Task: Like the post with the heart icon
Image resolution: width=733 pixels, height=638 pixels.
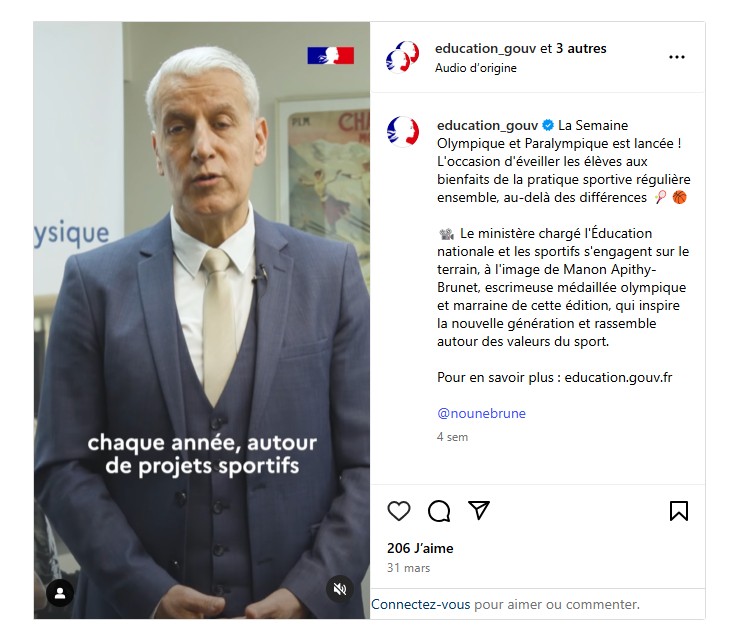Action: tap(399, 510)
